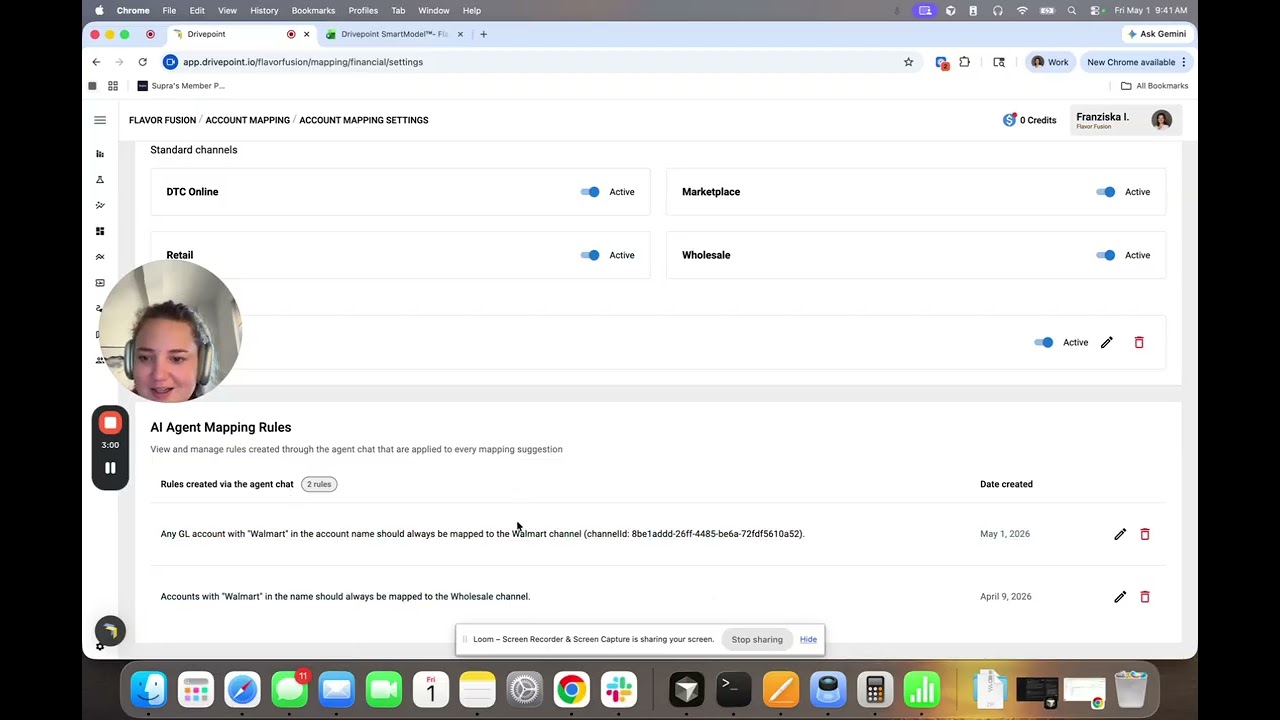Click the 2 rules count badge
The width and height of the screenshot is (1280, 720).
[319, 484]
